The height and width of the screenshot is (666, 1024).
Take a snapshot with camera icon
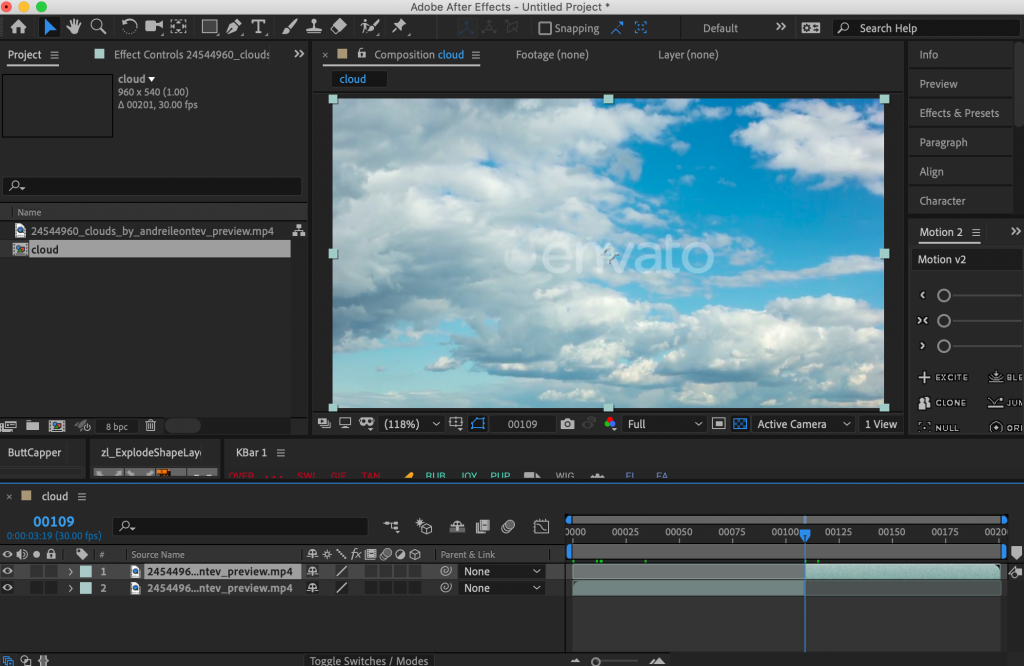pos(568,424)
